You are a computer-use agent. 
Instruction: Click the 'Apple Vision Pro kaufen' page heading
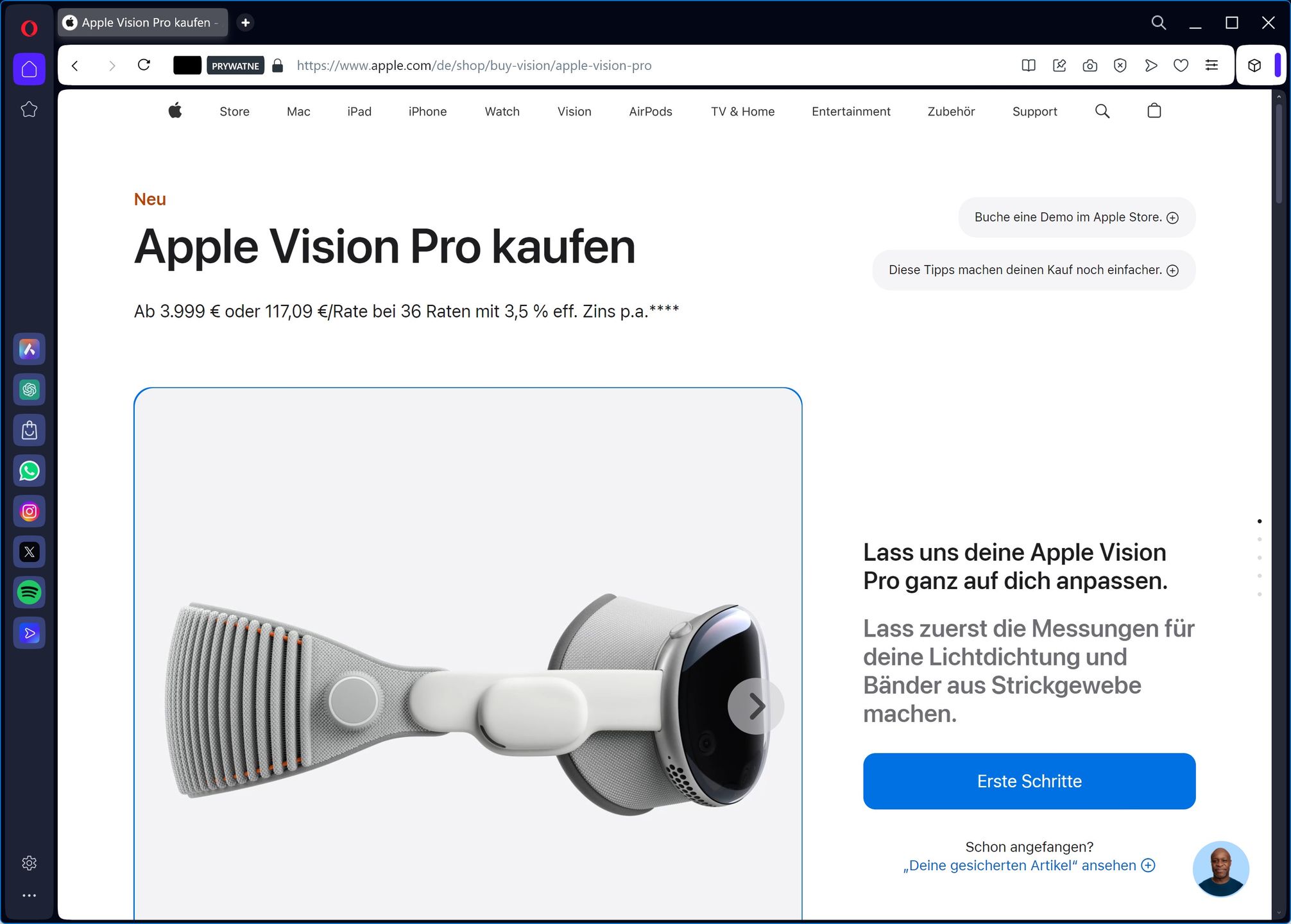pos(384,246)
